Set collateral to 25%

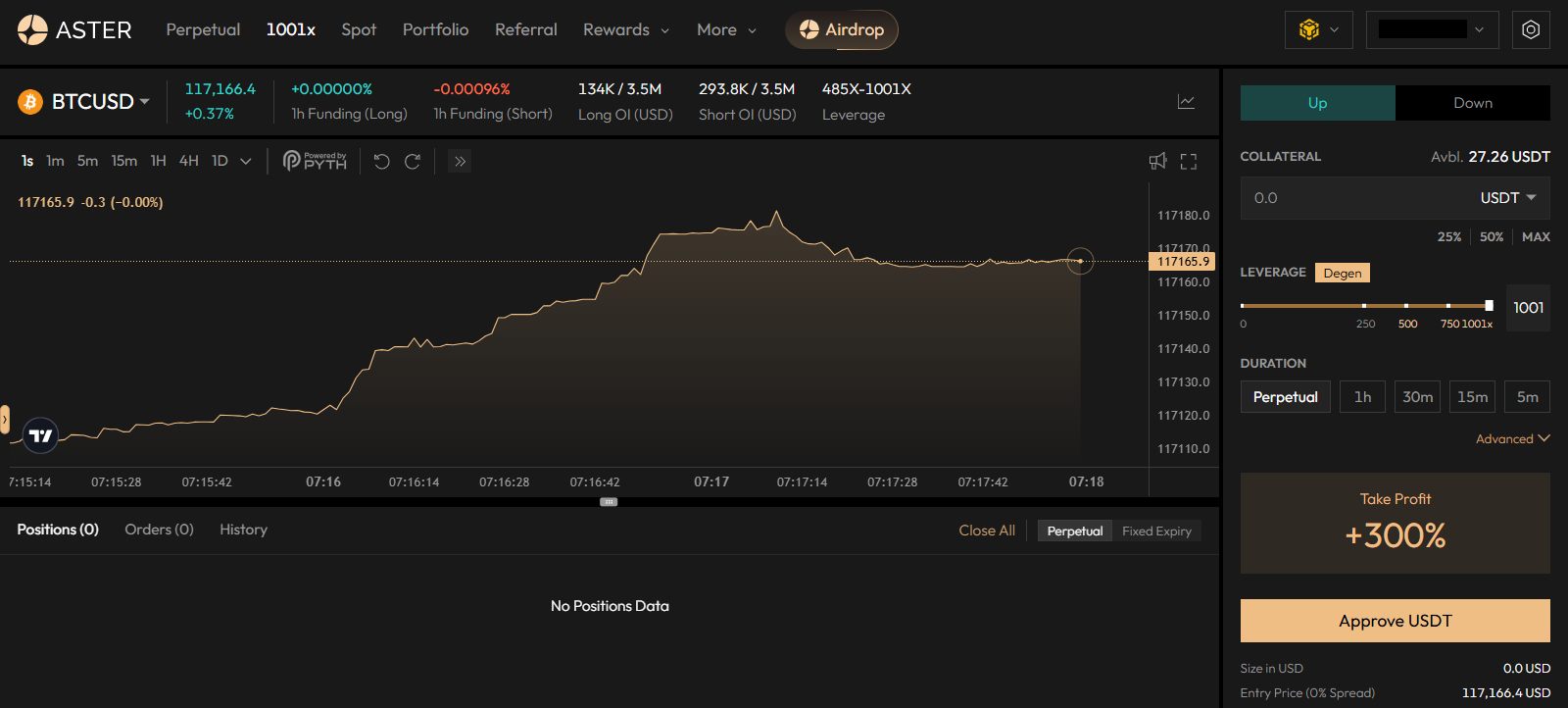pos(1448,237)
